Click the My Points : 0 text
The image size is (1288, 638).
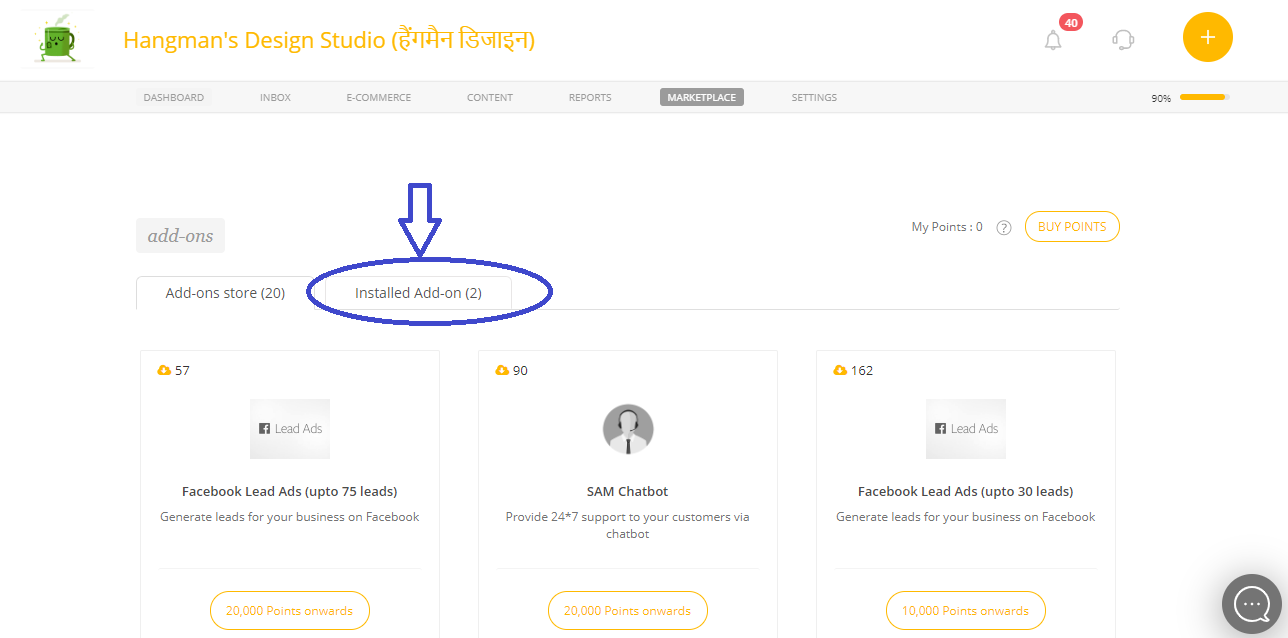(x=947, y=227)
